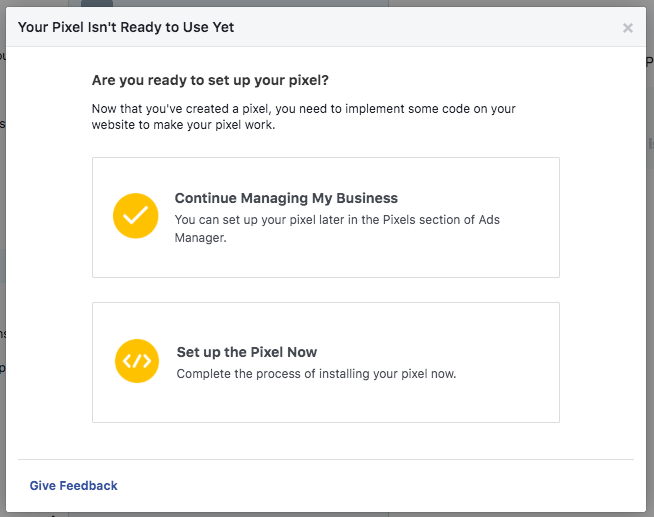Viewport: 654px width, 517px height.
Task: Close the pixel setup dialog with X
Action: [628, 28]
